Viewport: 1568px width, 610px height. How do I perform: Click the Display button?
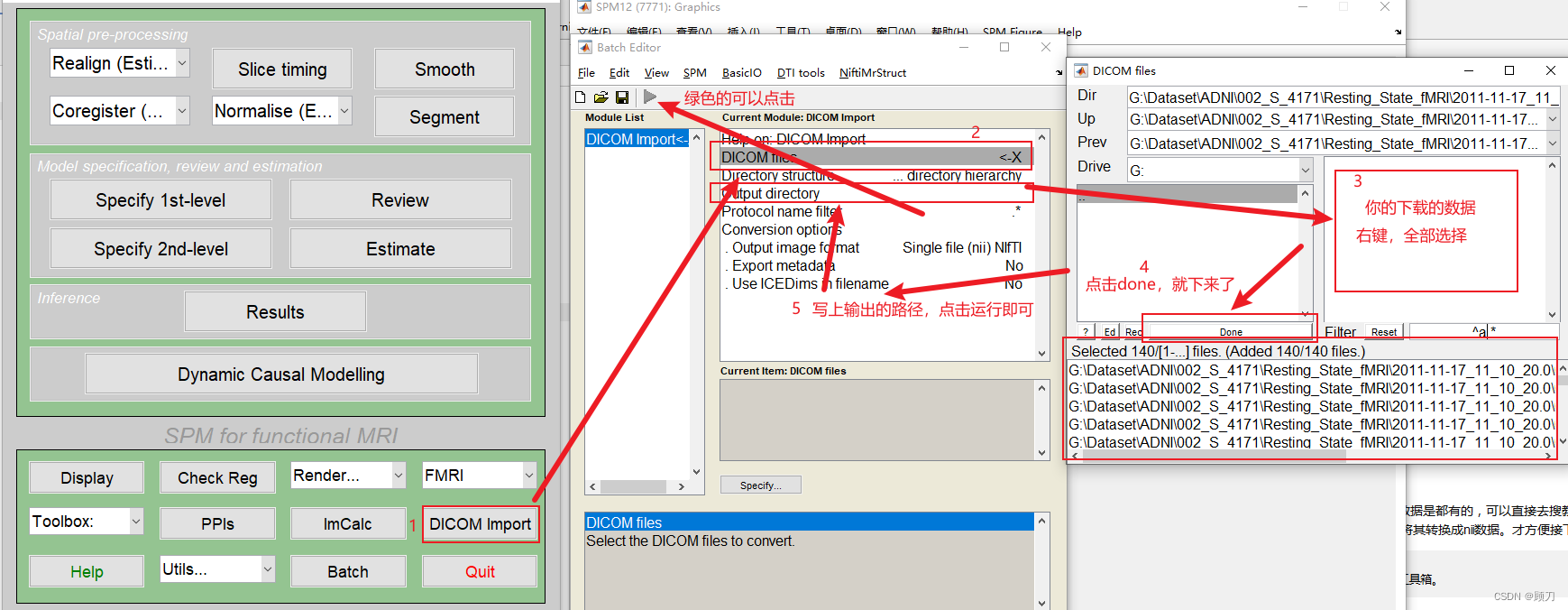(x=87, y=478)
